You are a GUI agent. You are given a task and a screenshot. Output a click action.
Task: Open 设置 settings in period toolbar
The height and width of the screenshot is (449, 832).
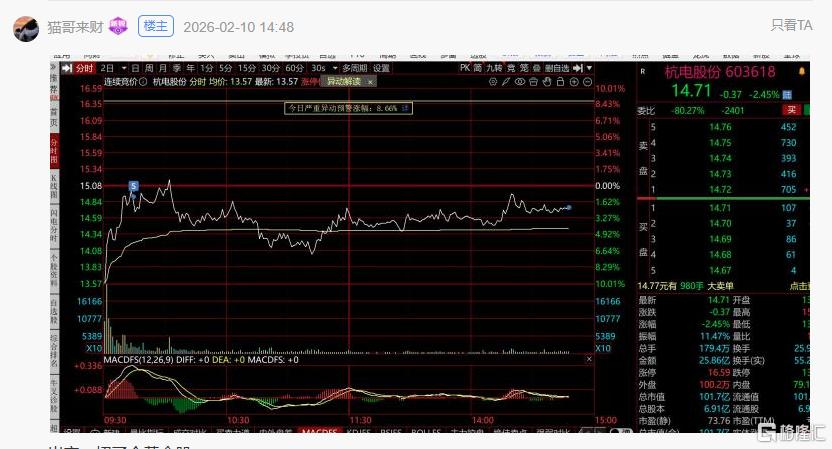point(381,68)
